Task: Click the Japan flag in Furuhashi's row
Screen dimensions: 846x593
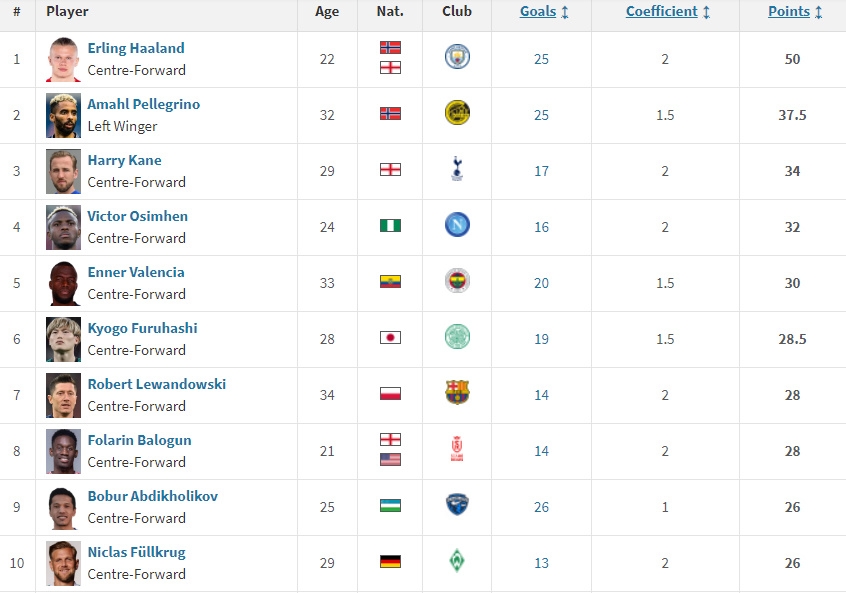Action: point(390,338)
